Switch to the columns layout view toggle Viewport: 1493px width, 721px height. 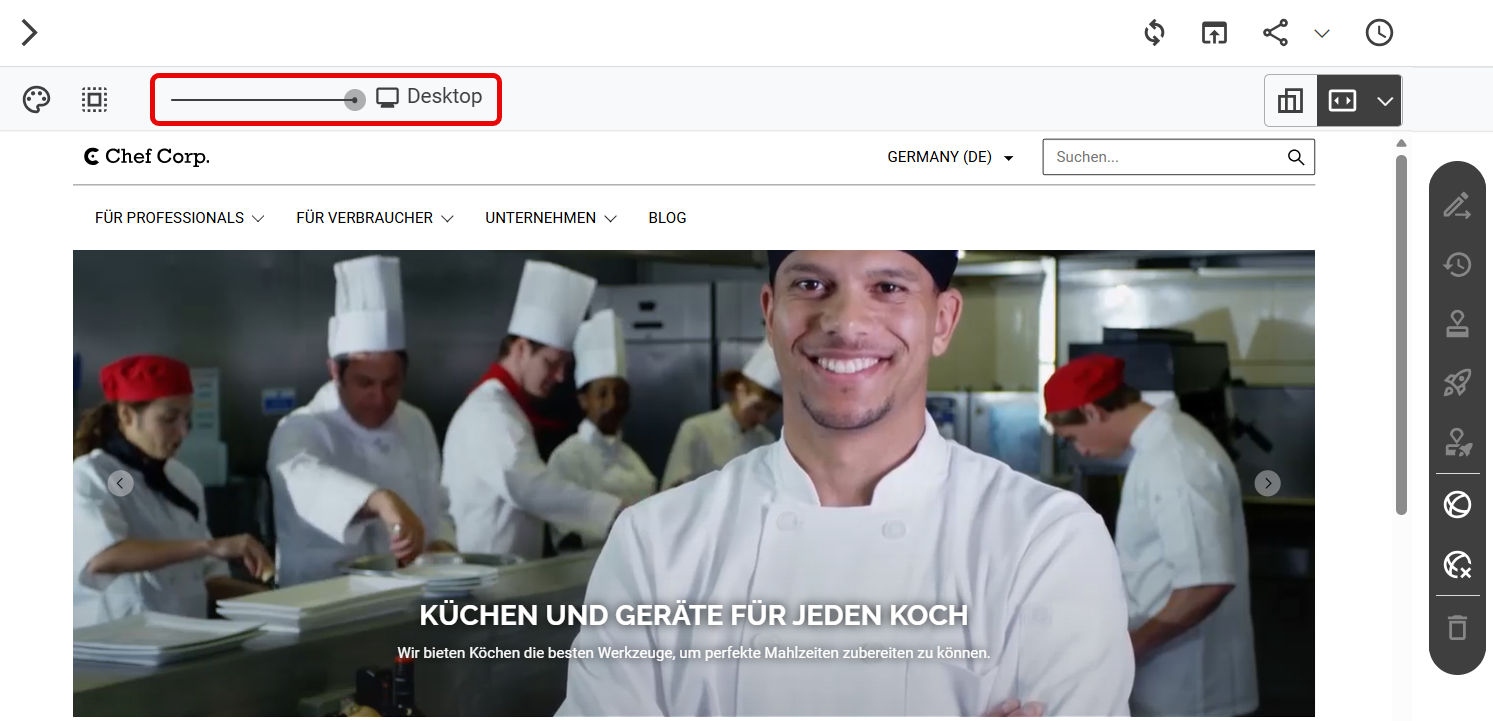pyautogui.click(x=1290, y=100)
